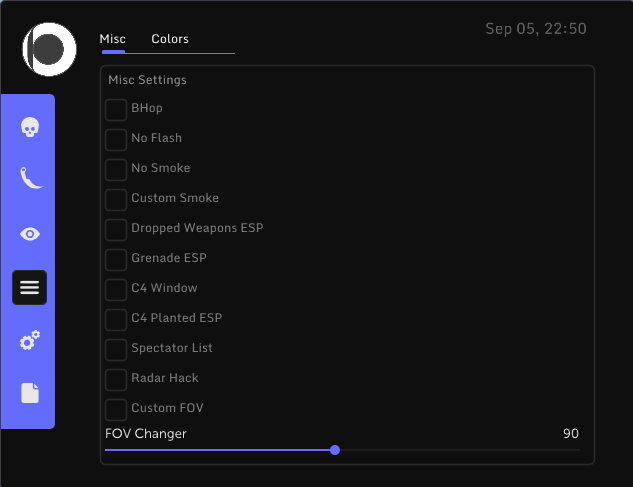Enable the BHop checkbox
Viewport: 633px width, 487px height.
point(116,108)
